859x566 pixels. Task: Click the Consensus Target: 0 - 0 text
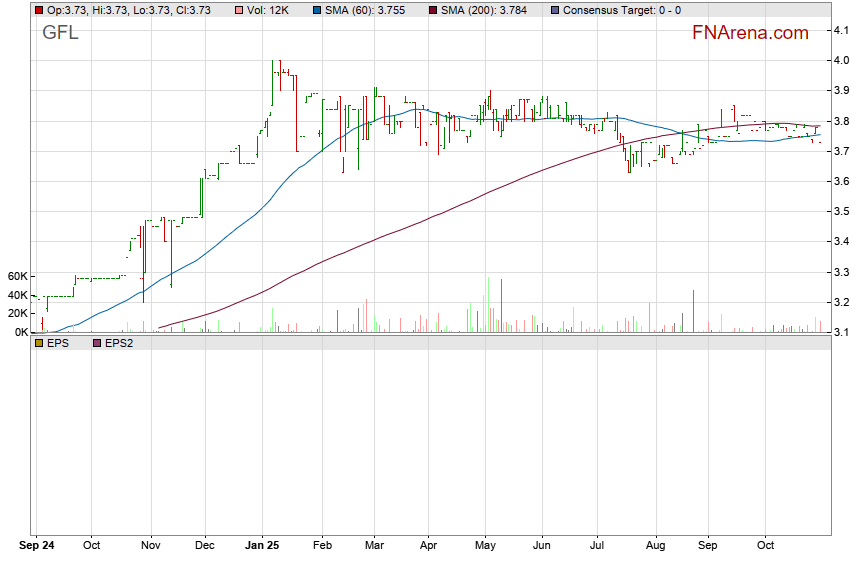[x=622, y=10]
